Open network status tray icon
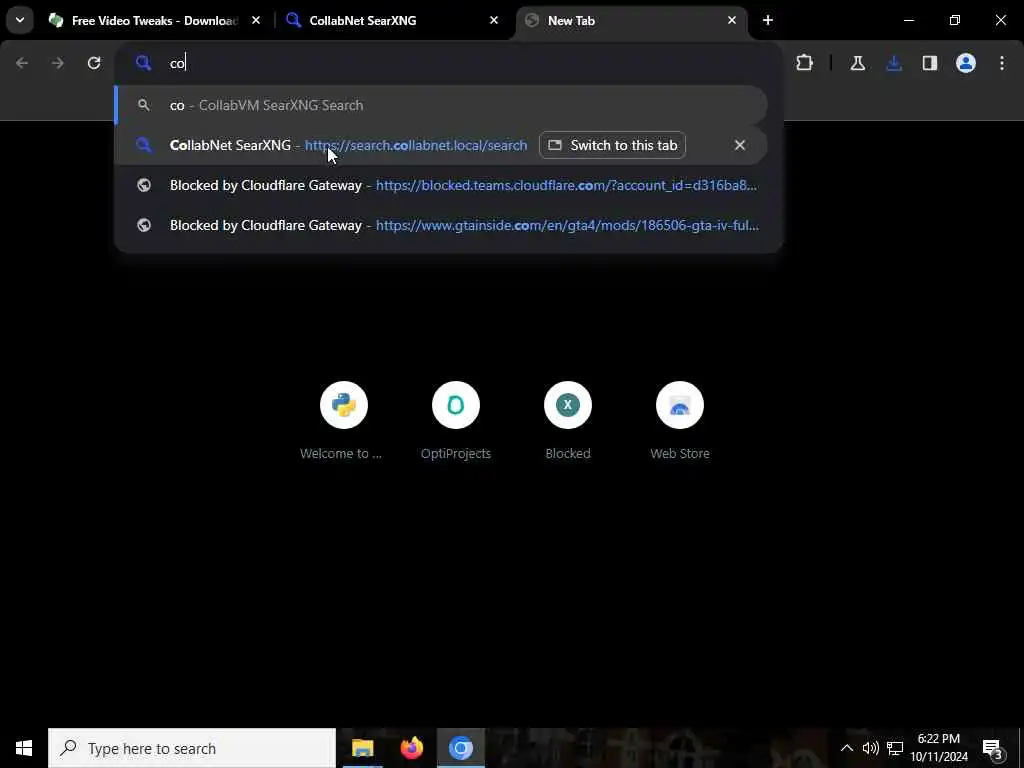 pos(895,748)
